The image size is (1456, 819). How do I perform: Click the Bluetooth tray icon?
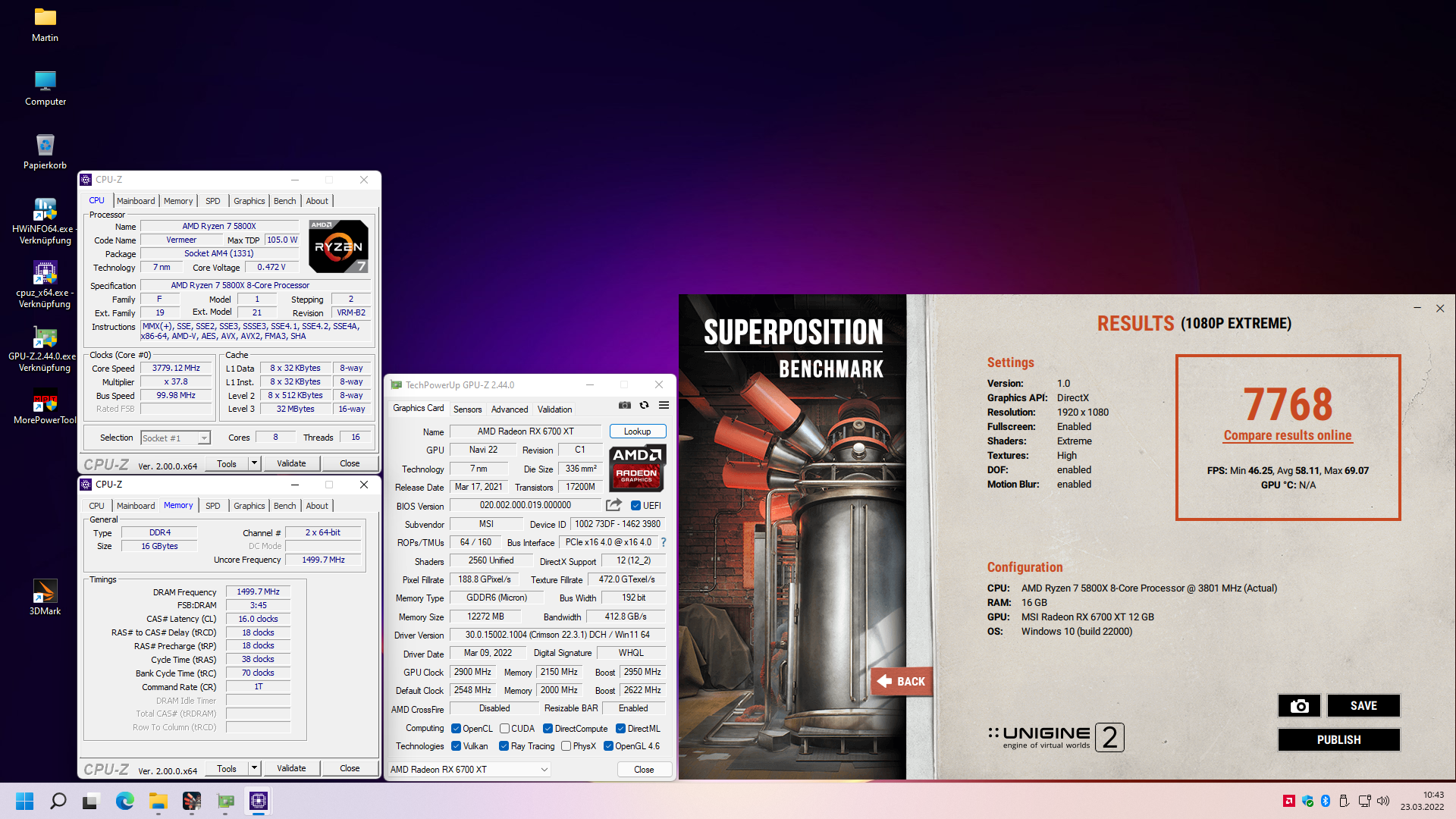point(1326,801)
